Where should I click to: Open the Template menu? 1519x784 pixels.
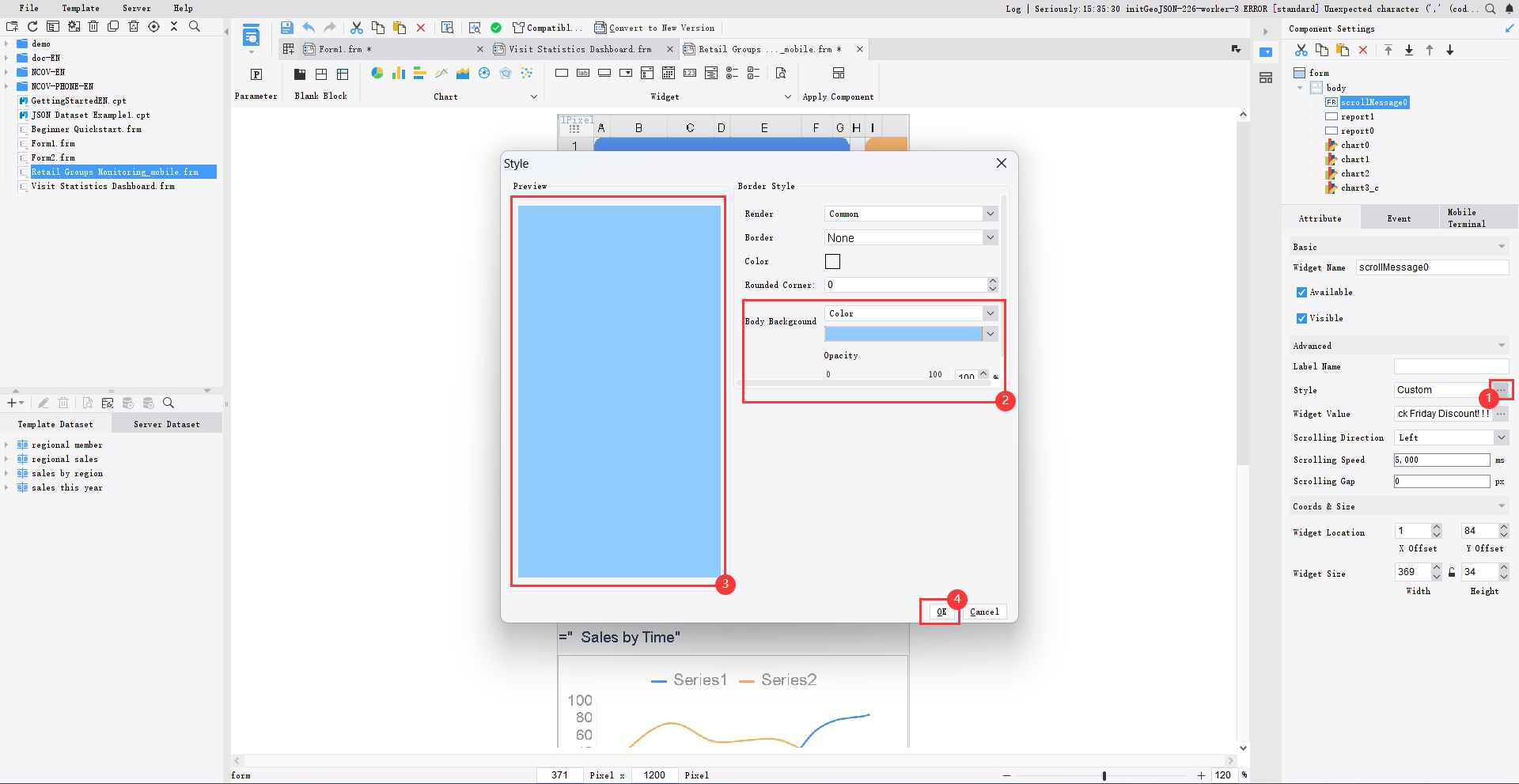[x=81, y=8]
